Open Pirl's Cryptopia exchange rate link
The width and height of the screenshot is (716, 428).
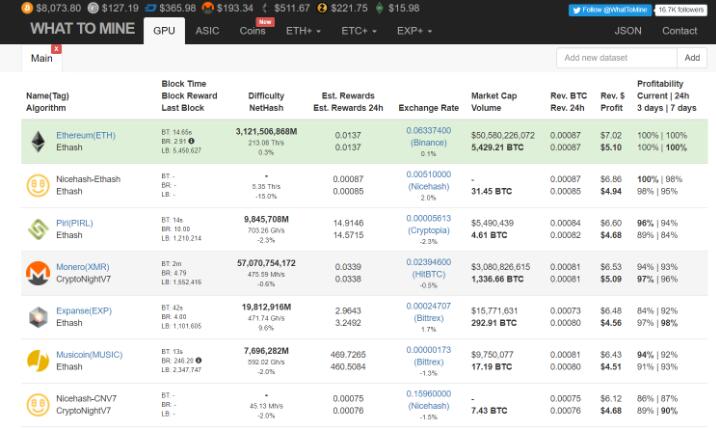tap(428, 224)
